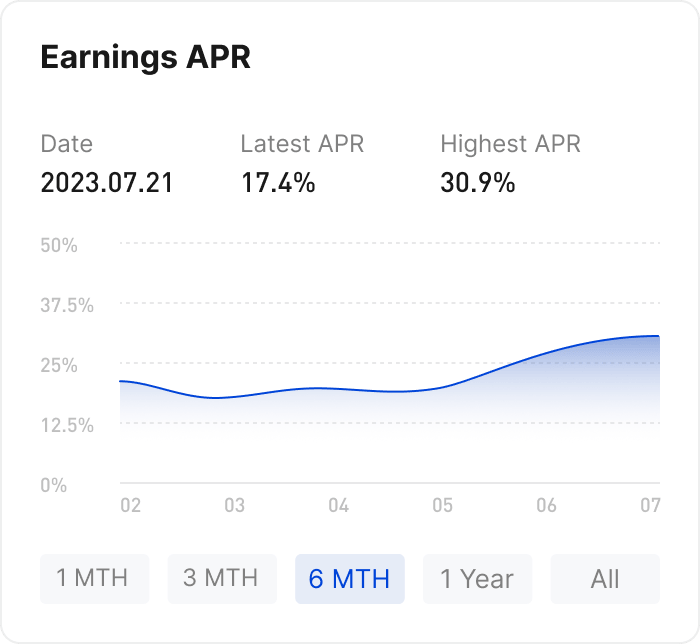Click the 07 month axis label
The width and height of the screenshot is (700, 644).
click(650, 506)
